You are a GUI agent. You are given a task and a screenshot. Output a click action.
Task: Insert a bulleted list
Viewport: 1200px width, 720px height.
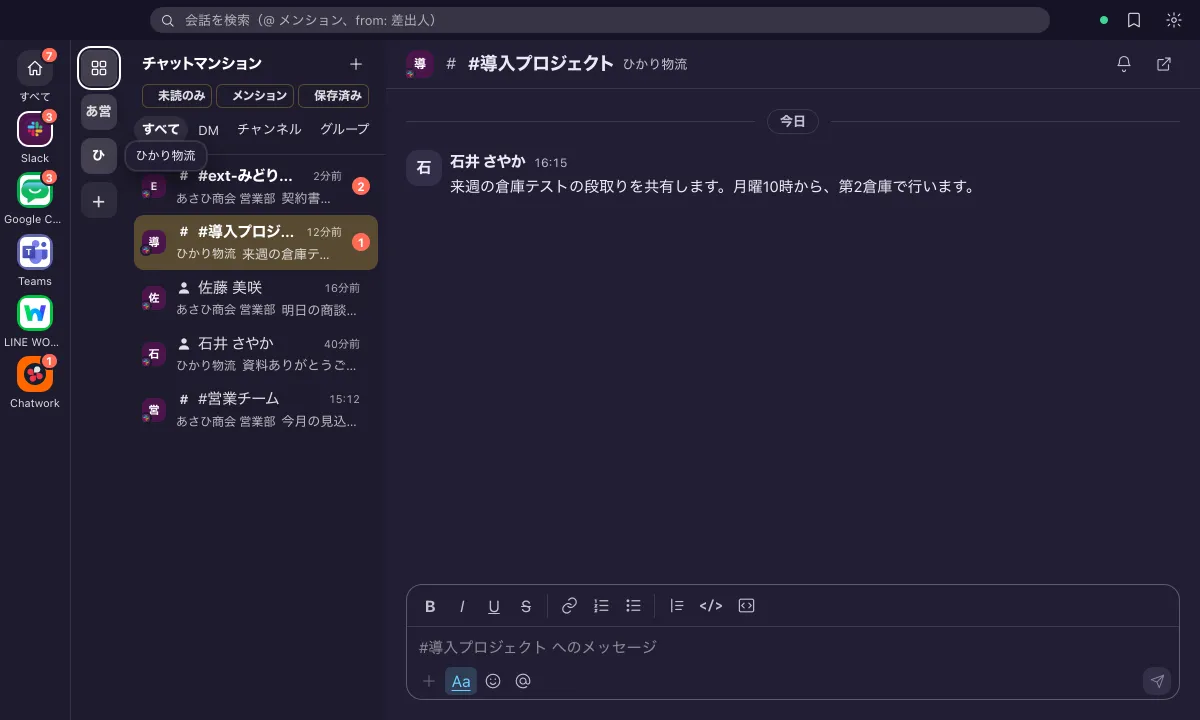(633, 606)
